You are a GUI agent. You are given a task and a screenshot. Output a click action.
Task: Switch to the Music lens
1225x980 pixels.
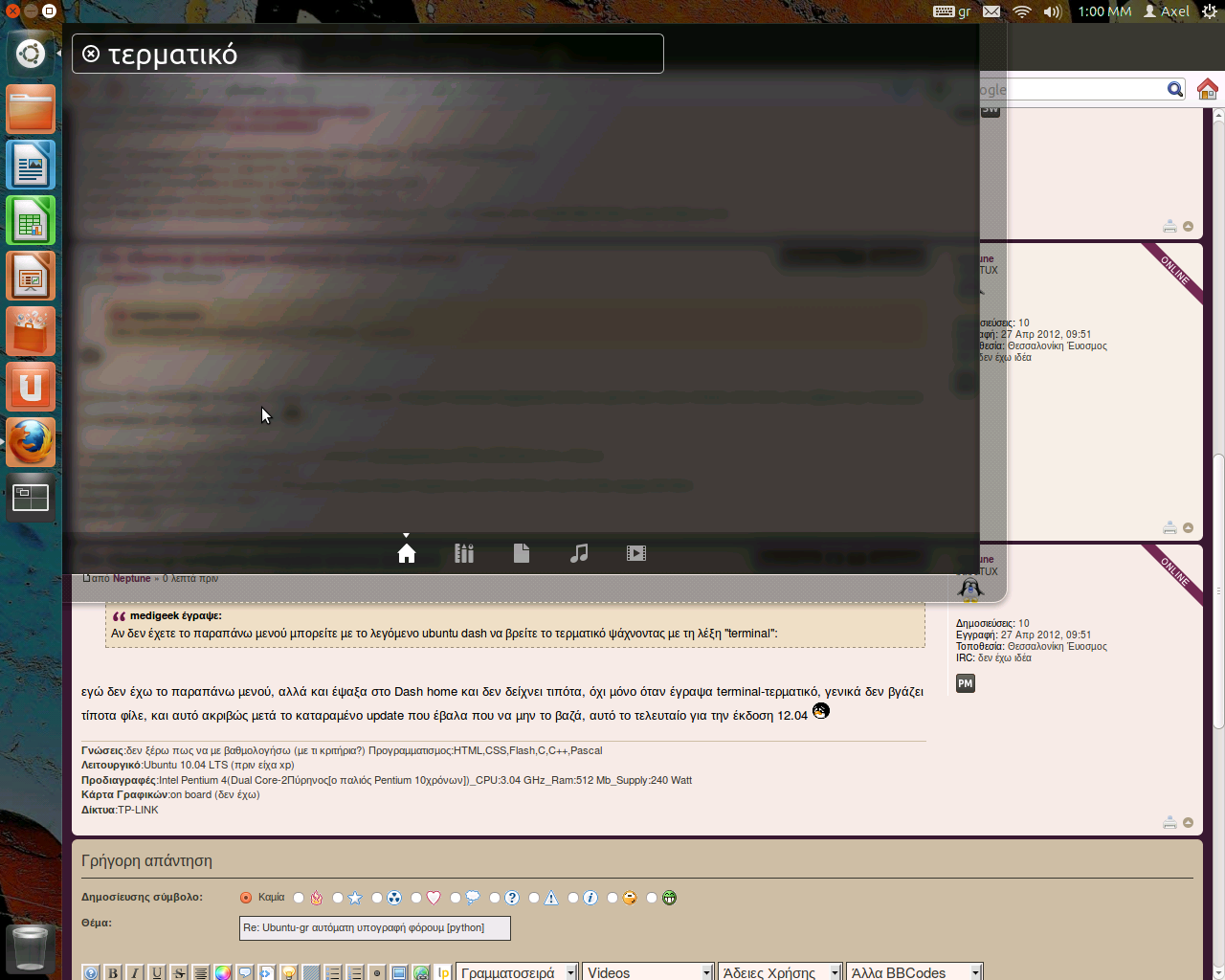tap(579, 553)
